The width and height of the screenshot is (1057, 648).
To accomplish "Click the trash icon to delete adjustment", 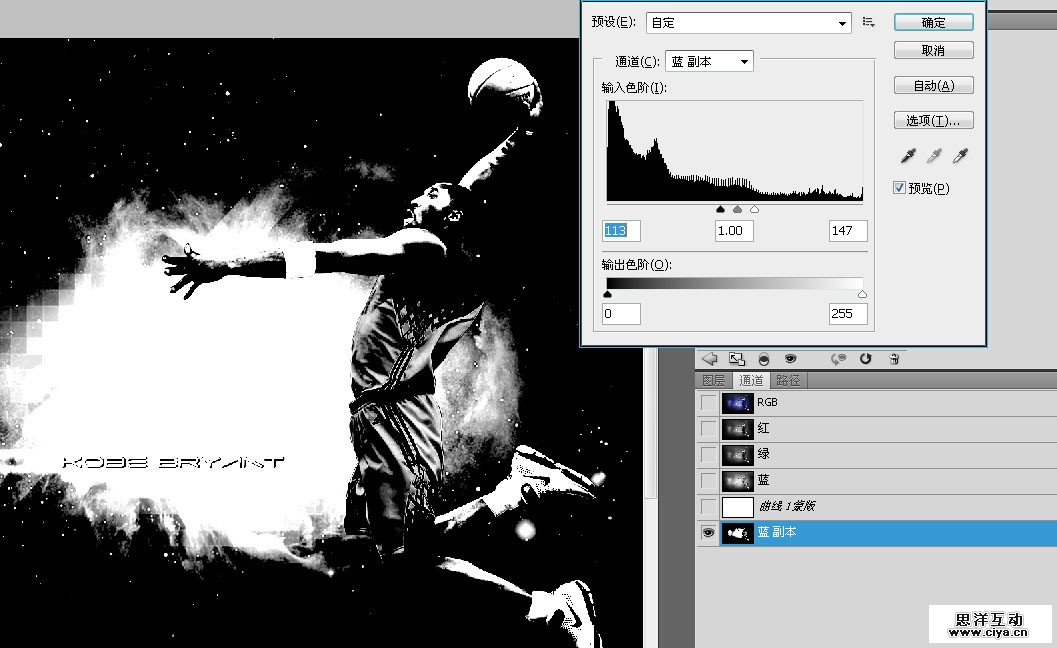I will click(x=894, y=358).
